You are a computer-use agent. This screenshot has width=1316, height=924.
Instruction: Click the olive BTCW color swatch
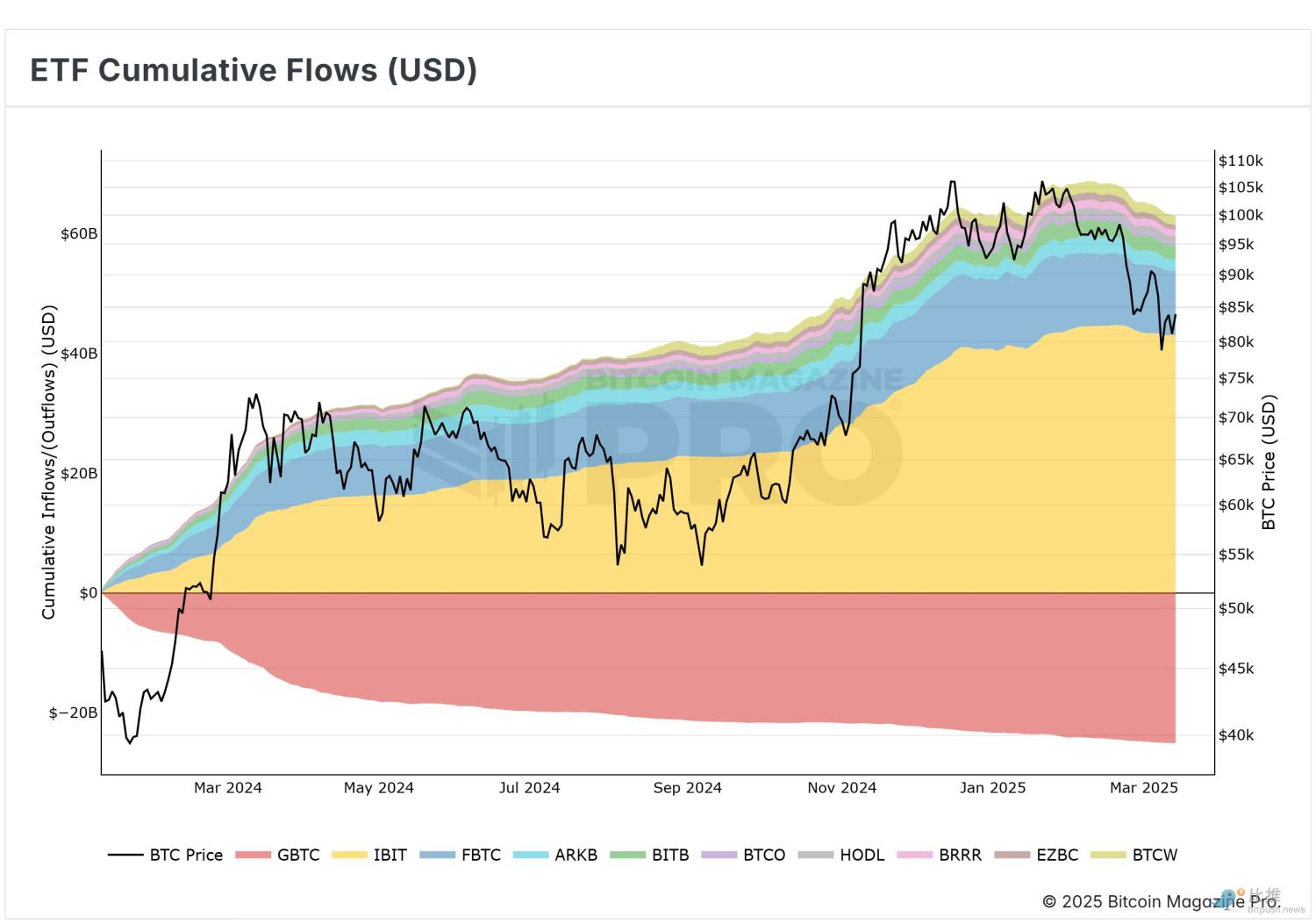(x=1108, y=855)
